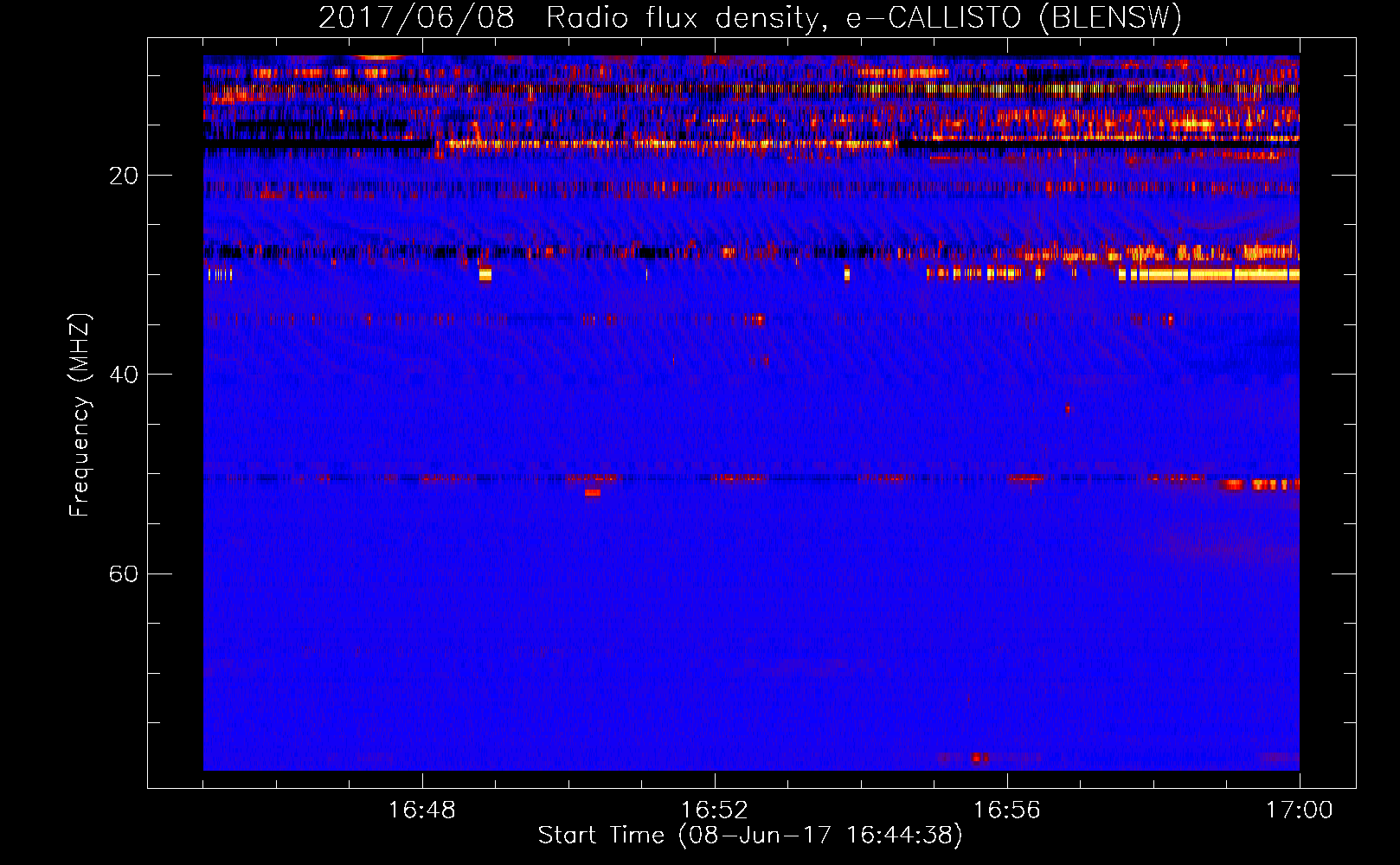Click the "Frequency (MHZ)" axis label
Viewport: 1400px width, 865px height.
80,415
